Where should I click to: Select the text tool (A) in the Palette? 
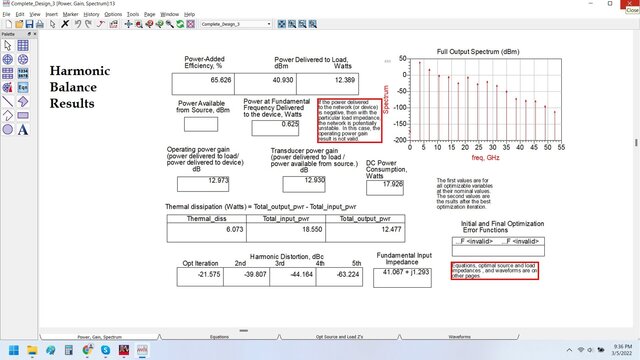pos(23,129)
